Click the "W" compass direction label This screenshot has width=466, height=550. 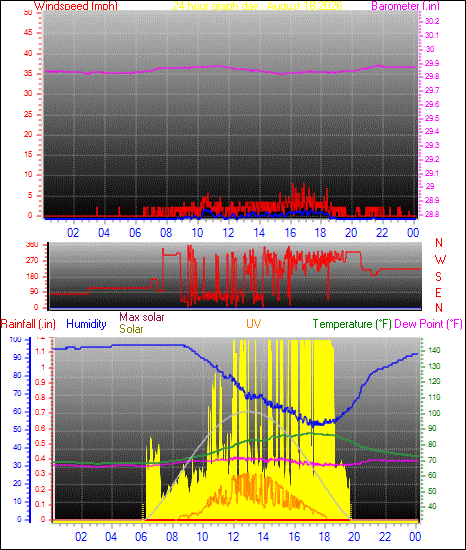[440, 260]
